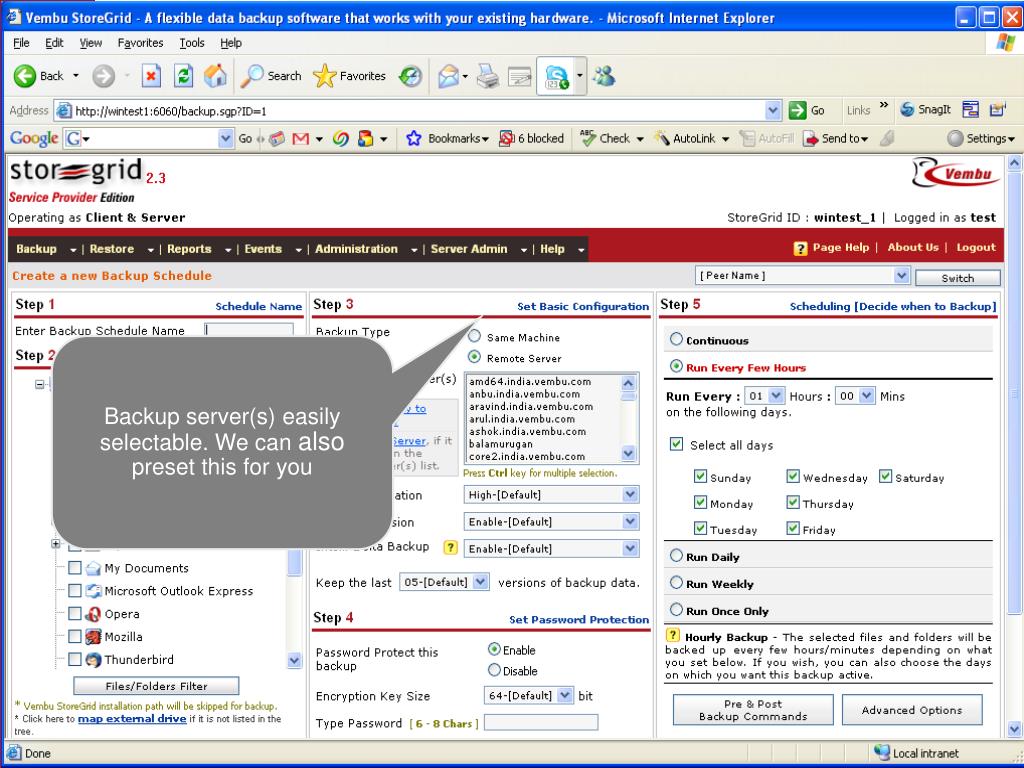Viewport: 1024px width, 768px height.
Task: Open the File menu
Action: pyautogui.click(x=21, y=43)
